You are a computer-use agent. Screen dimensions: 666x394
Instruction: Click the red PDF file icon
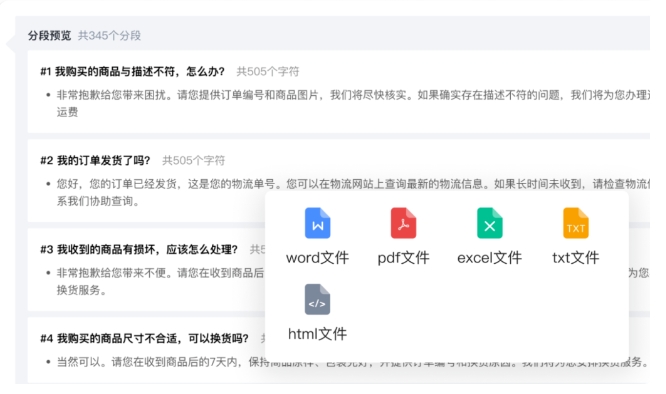pos(404,223)
